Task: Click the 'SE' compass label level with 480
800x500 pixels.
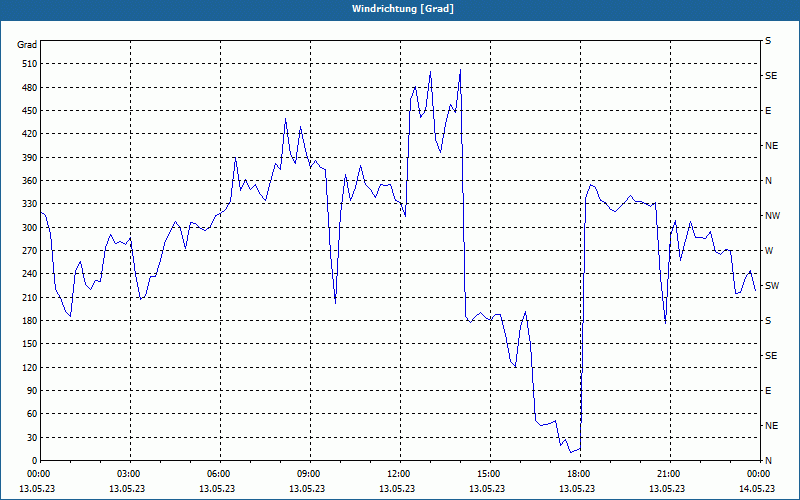Action: click(x=771, y=76)
